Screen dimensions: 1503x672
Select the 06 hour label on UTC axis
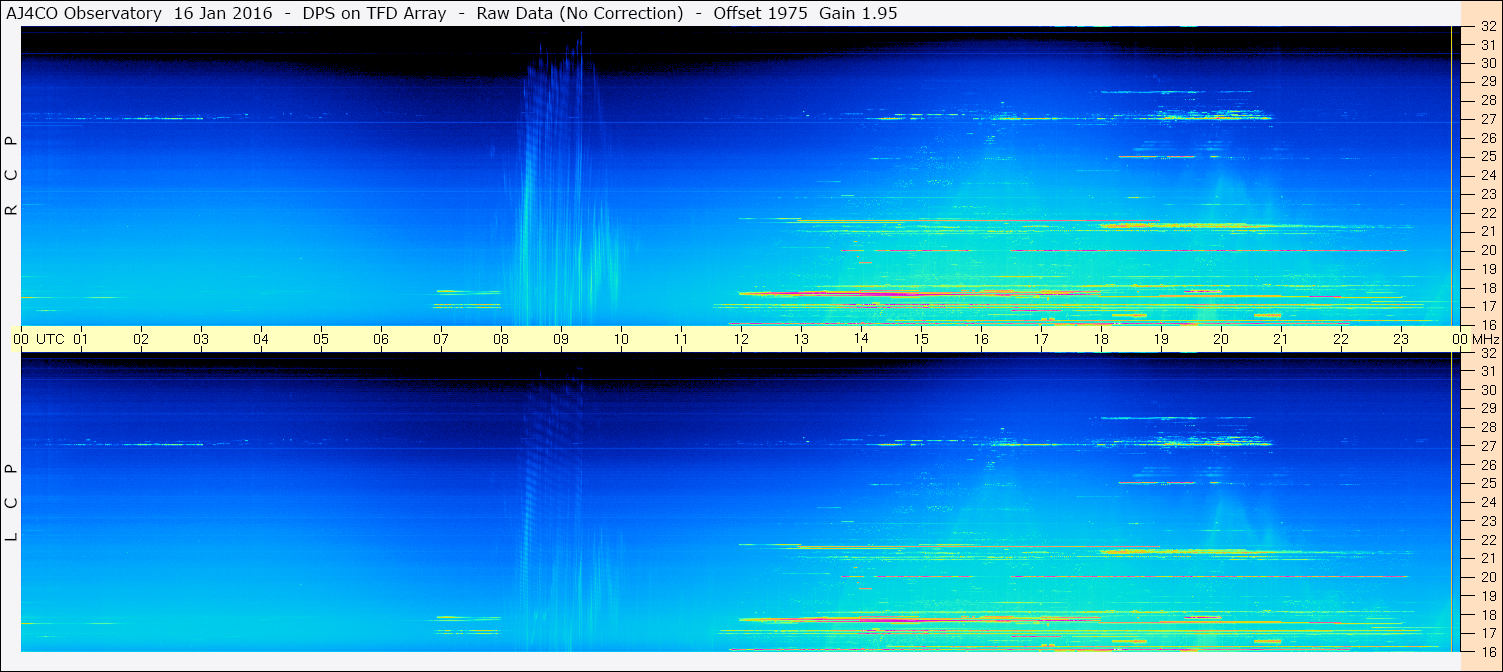pos(381,339)
